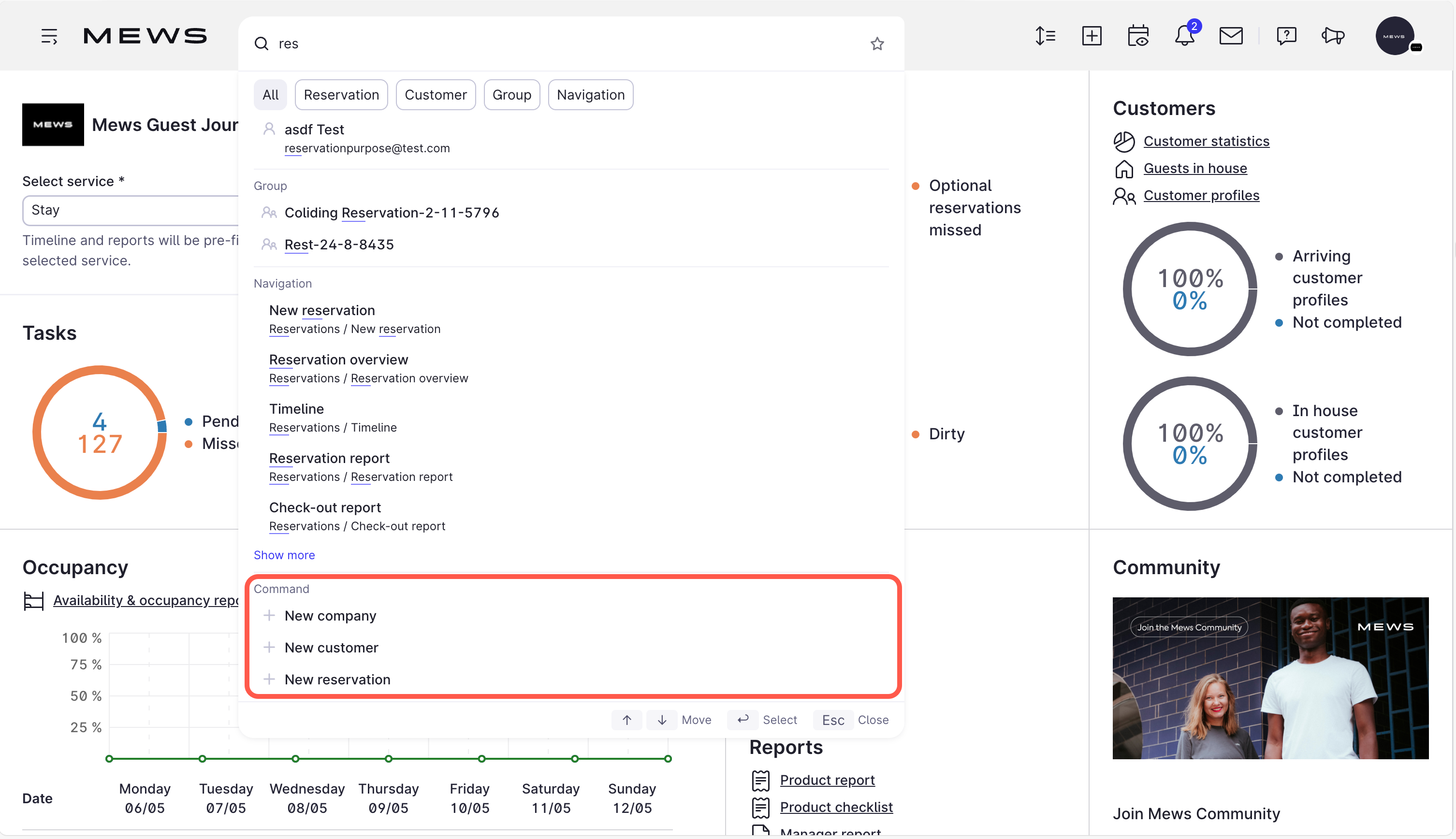This screenshot has width=1456, height=839.
Task: Select the All filter chip
Action: pos(270,95)
